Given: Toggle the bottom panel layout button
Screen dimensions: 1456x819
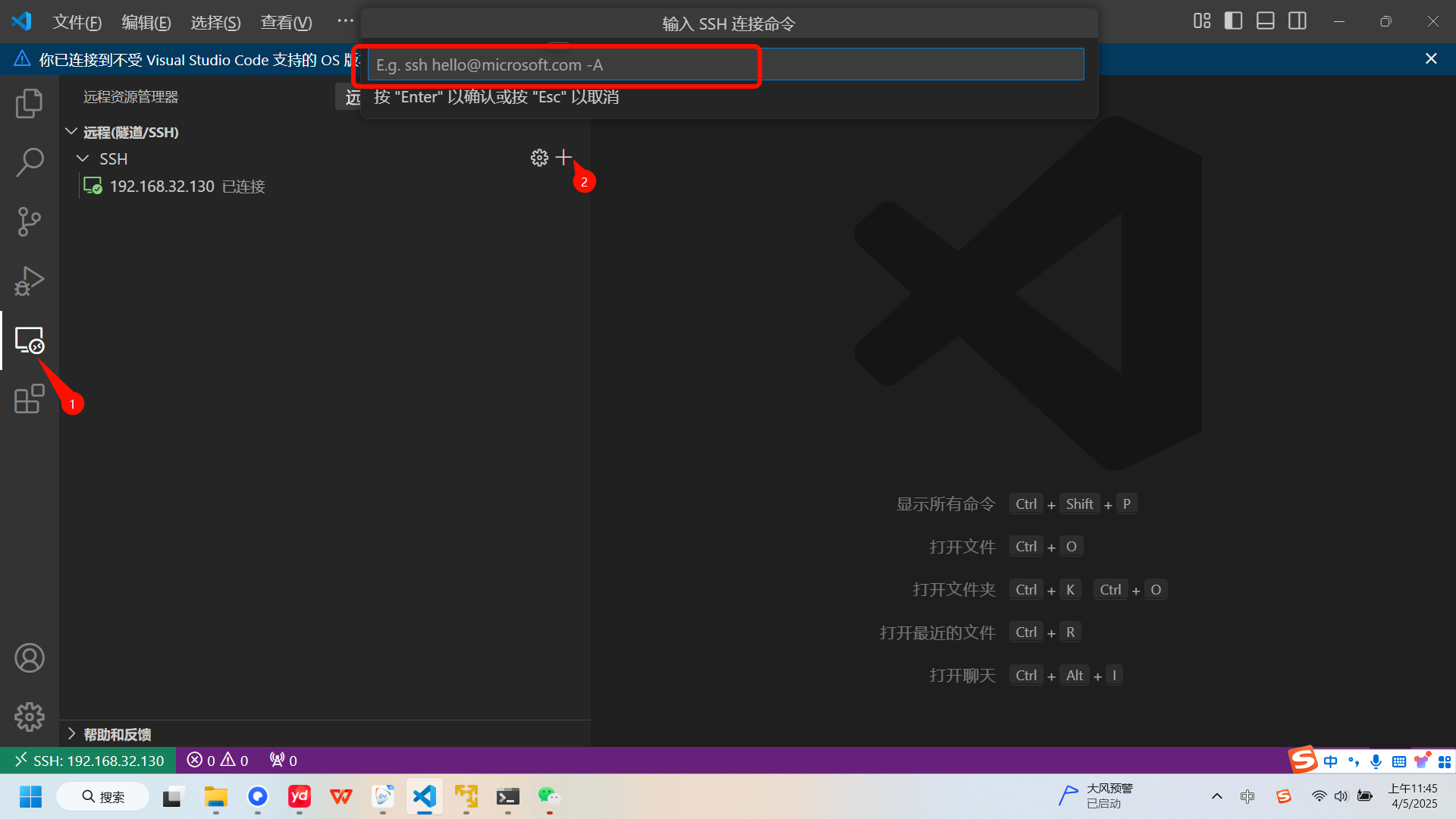Looking at the screenshot, I should click(x=1265, y=21).
